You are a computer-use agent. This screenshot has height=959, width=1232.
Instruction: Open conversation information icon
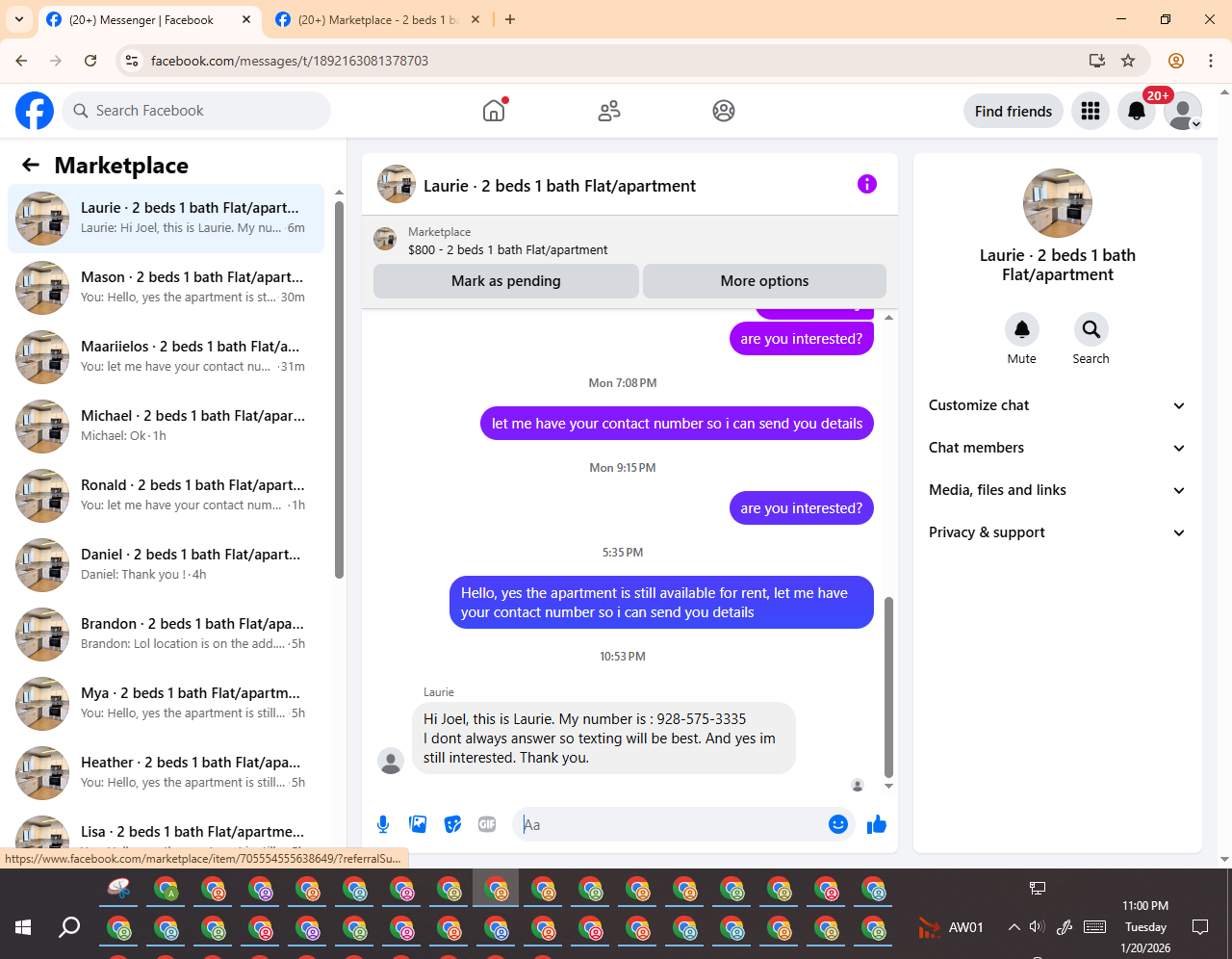click(x=867, y=184)
